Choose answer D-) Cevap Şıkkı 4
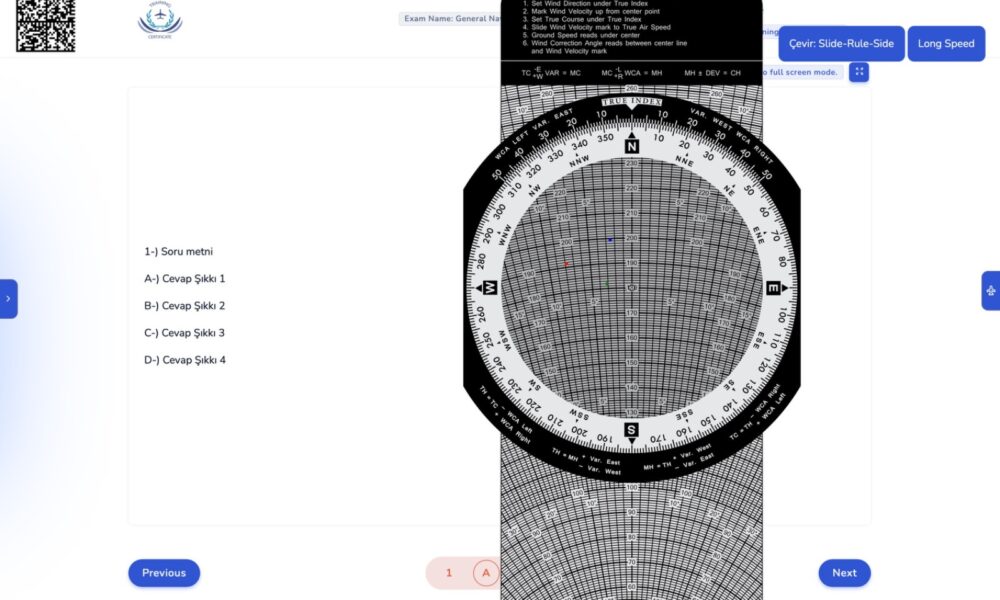Screen dimensions: 1000x600 [185, 360]
